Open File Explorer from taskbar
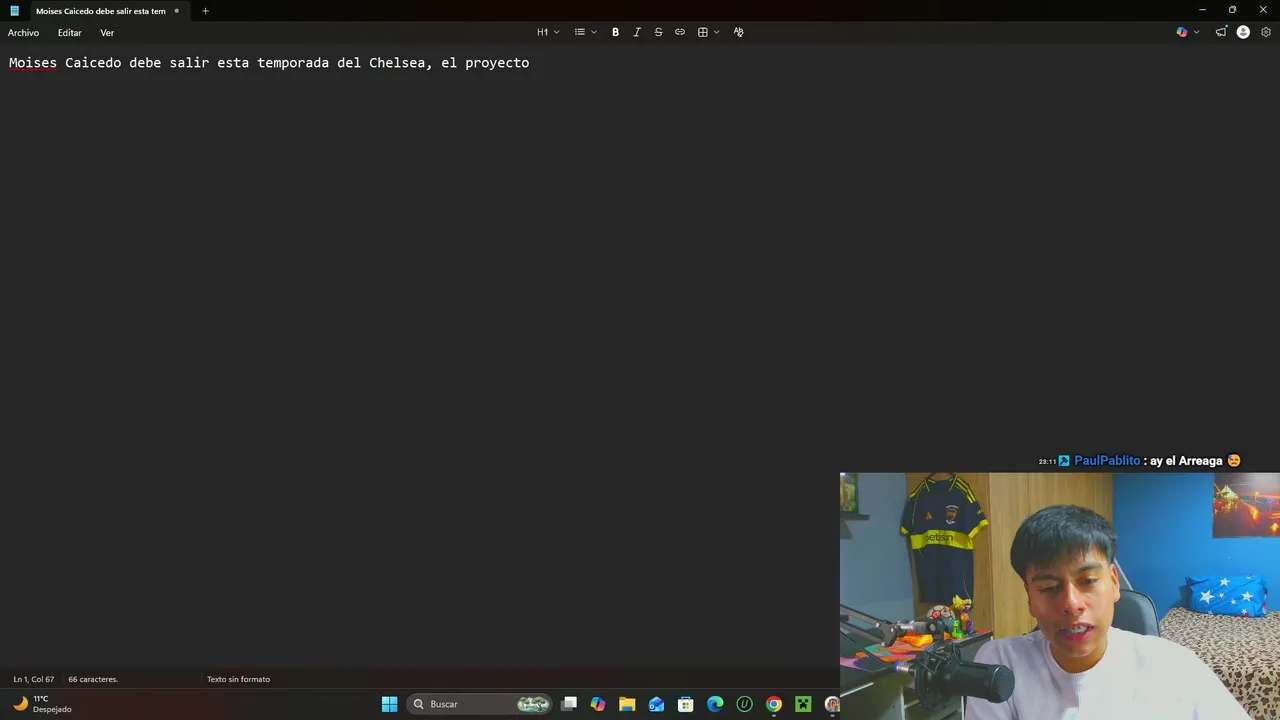The width and height of the screenshot is (1280, 720). tap(627, 704)
